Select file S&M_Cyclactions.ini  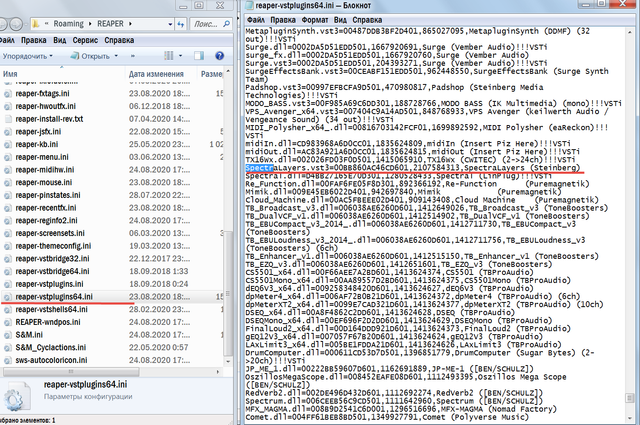pos(51,347)
